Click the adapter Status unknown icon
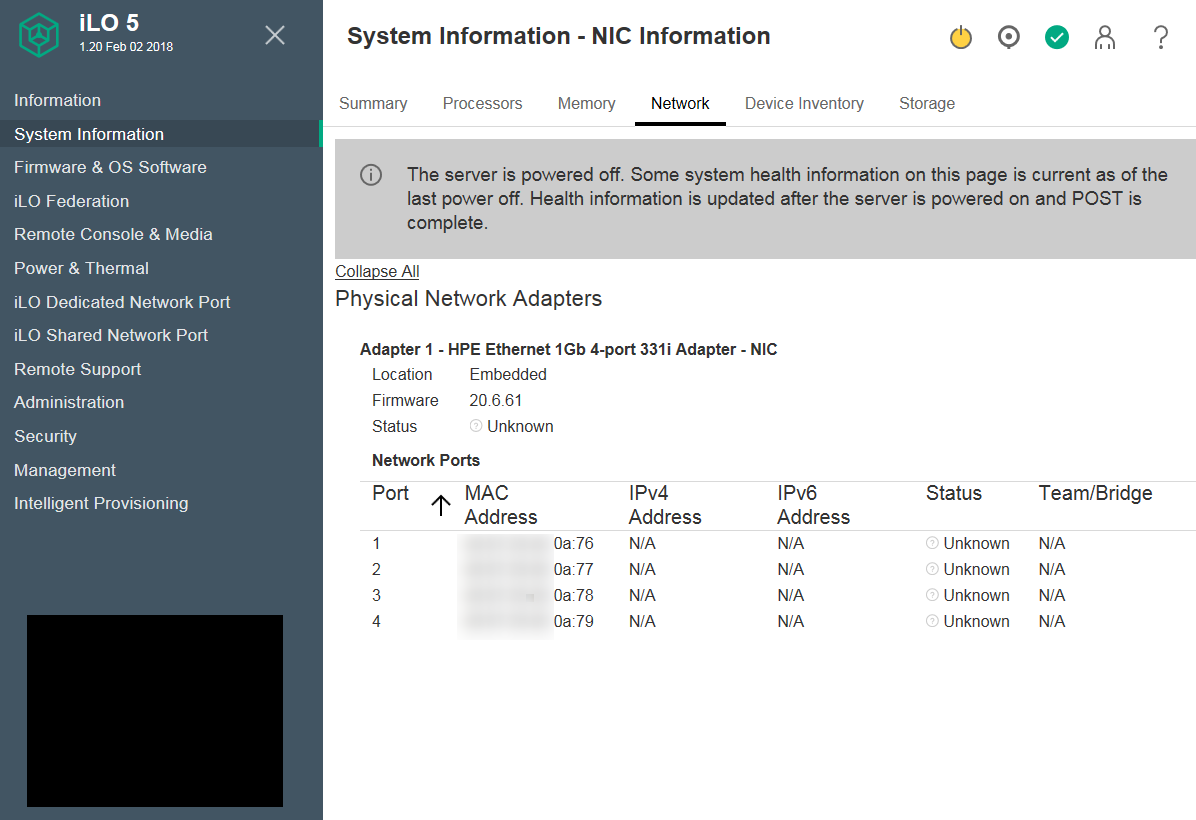This screenshot has height=820, width=1196. coord(476,426)
